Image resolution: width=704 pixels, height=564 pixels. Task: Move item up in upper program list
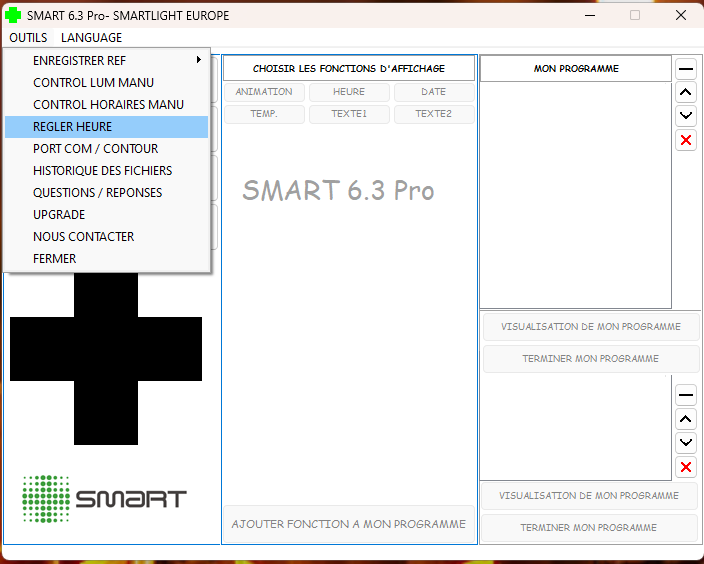pyautogui.click(x=686, y=93)
